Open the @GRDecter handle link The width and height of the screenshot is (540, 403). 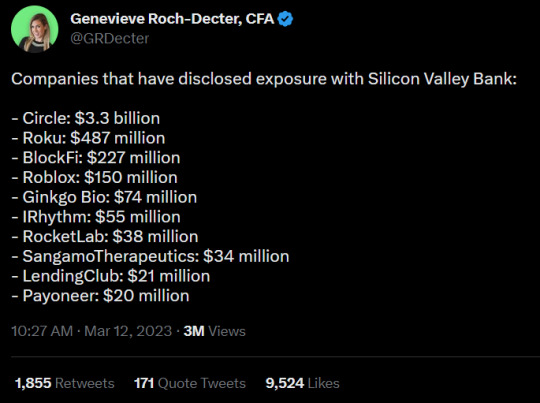[110, 38]
